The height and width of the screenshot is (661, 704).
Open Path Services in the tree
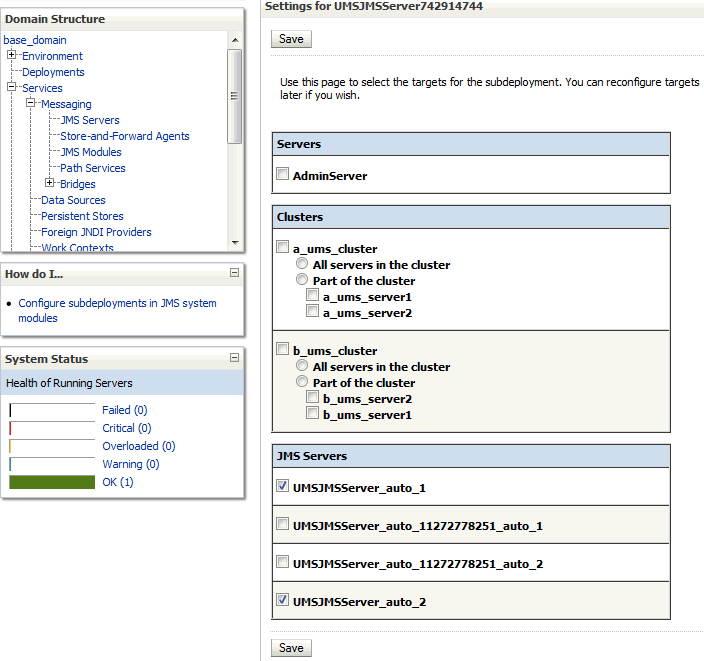click(x=93, y=168)
